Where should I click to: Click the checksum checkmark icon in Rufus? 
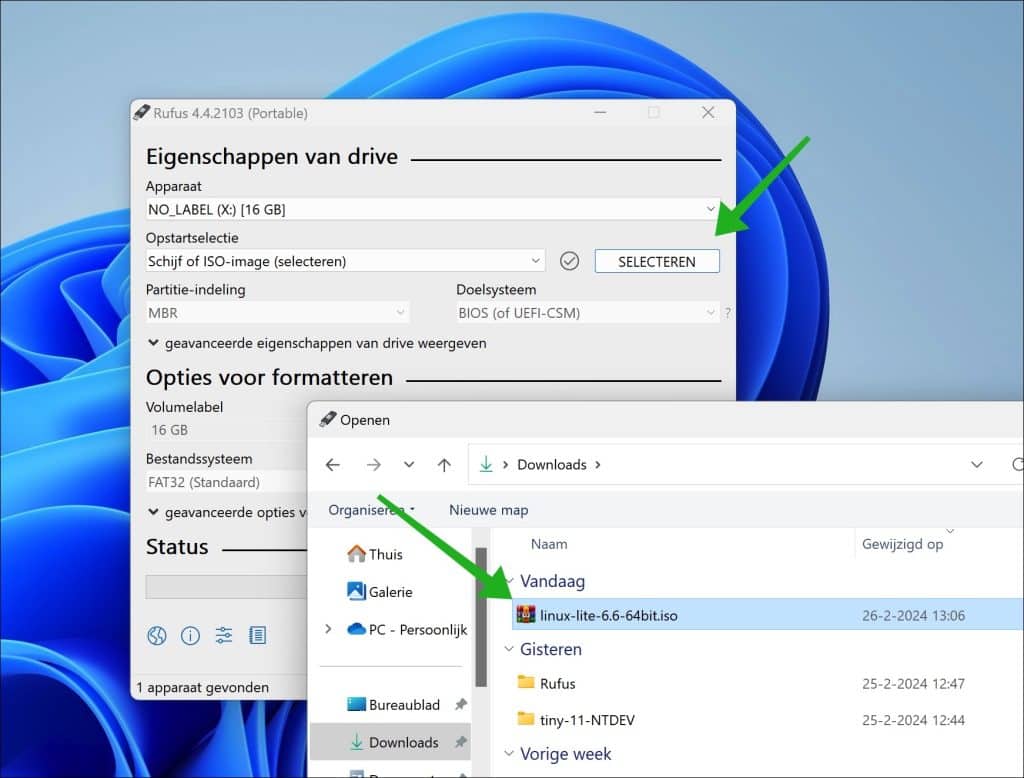tap(569, 261)
